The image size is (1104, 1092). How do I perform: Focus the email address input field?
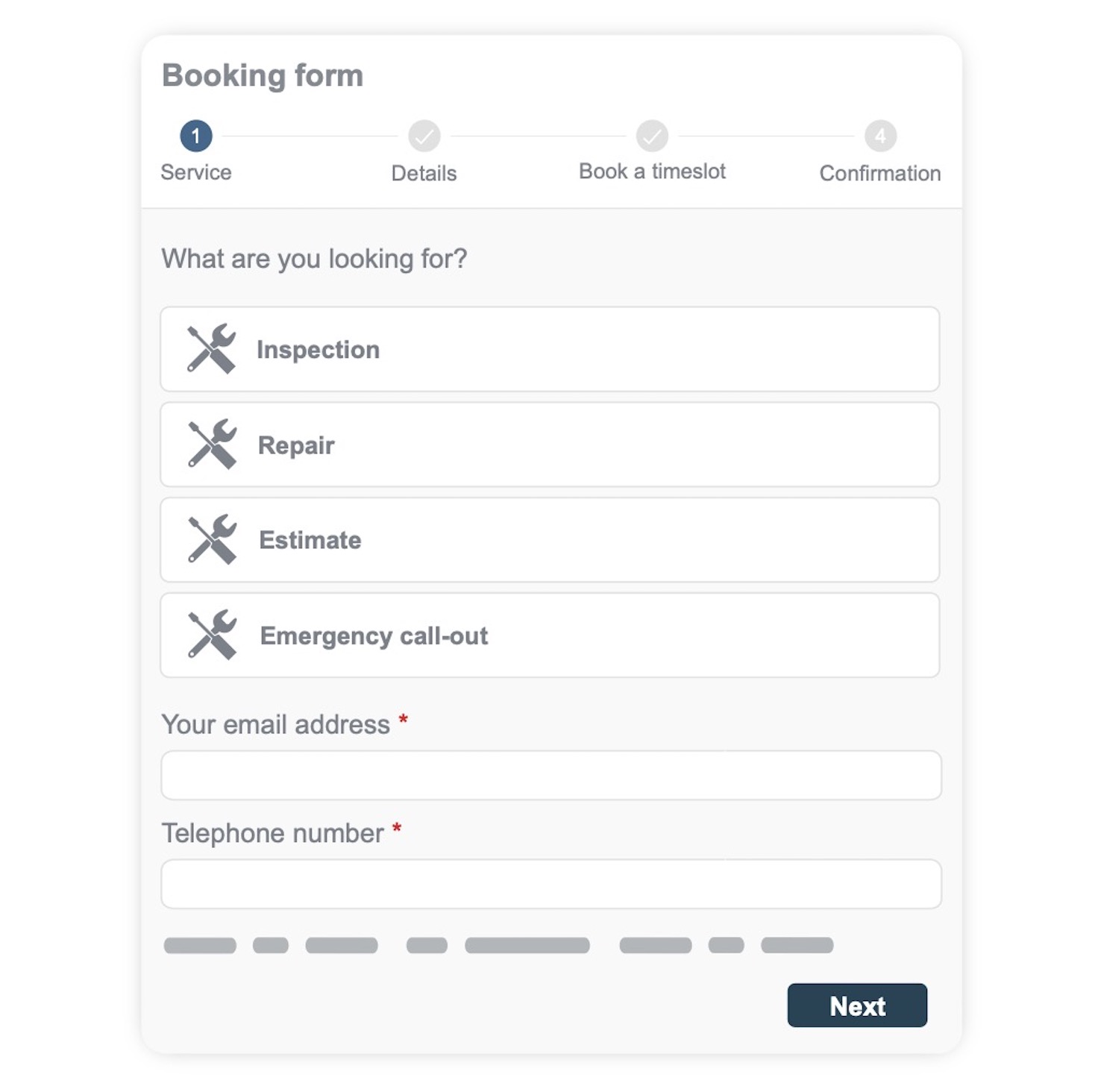click(x=551, y=775)
